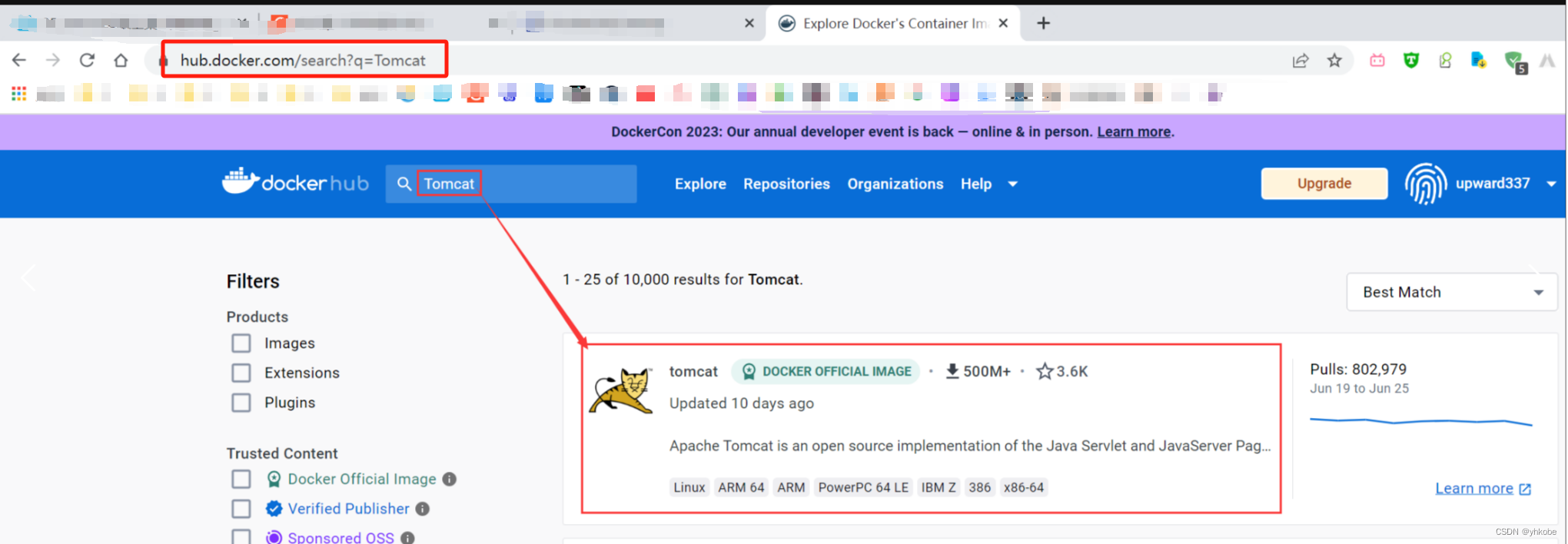Click the browser forward arrow
Viewport: 1568px width, 544px height.
point(53,60)
